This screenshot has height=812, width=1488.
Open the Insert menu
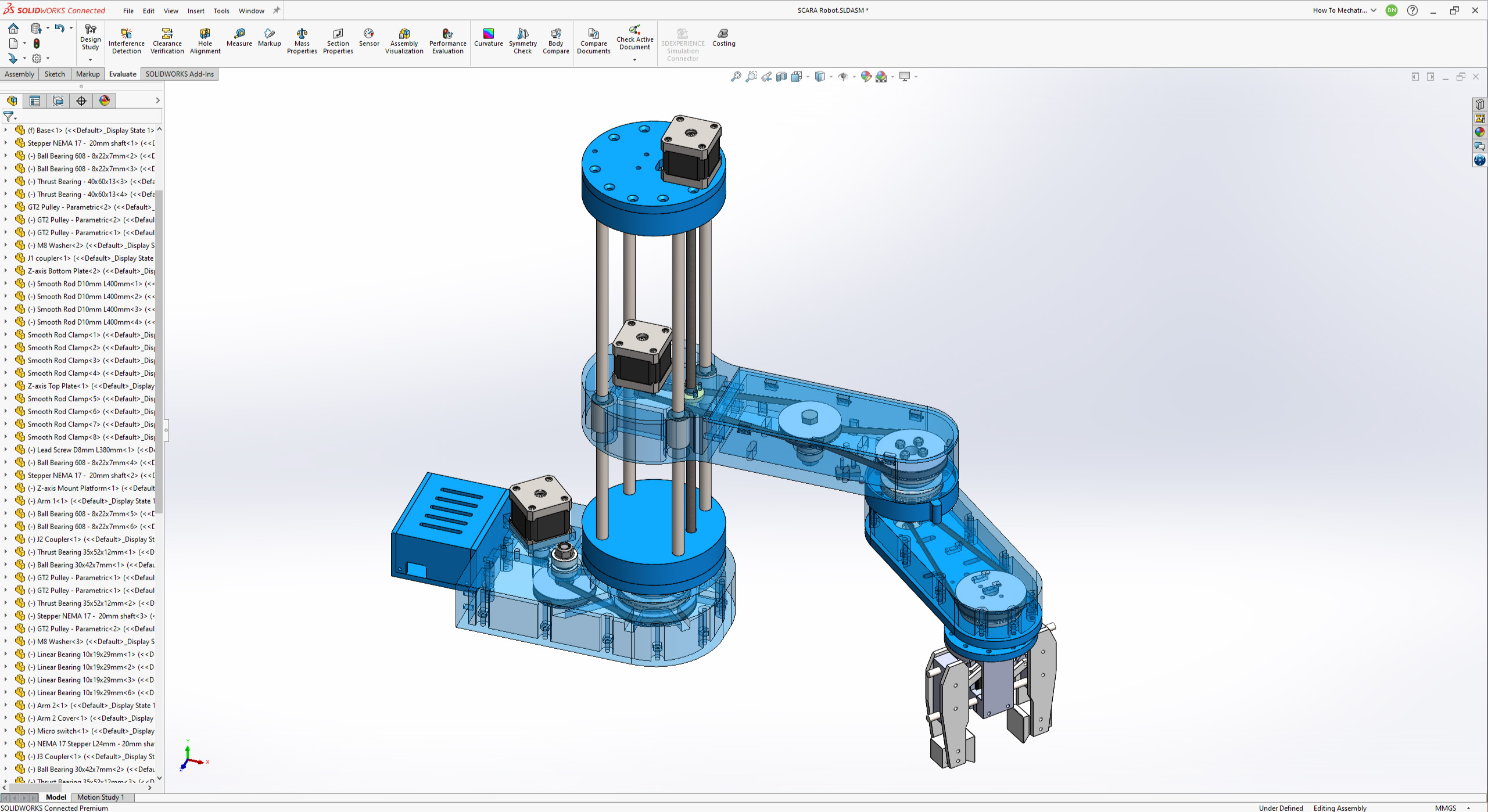pyautogui.click(x=195, y=10)
